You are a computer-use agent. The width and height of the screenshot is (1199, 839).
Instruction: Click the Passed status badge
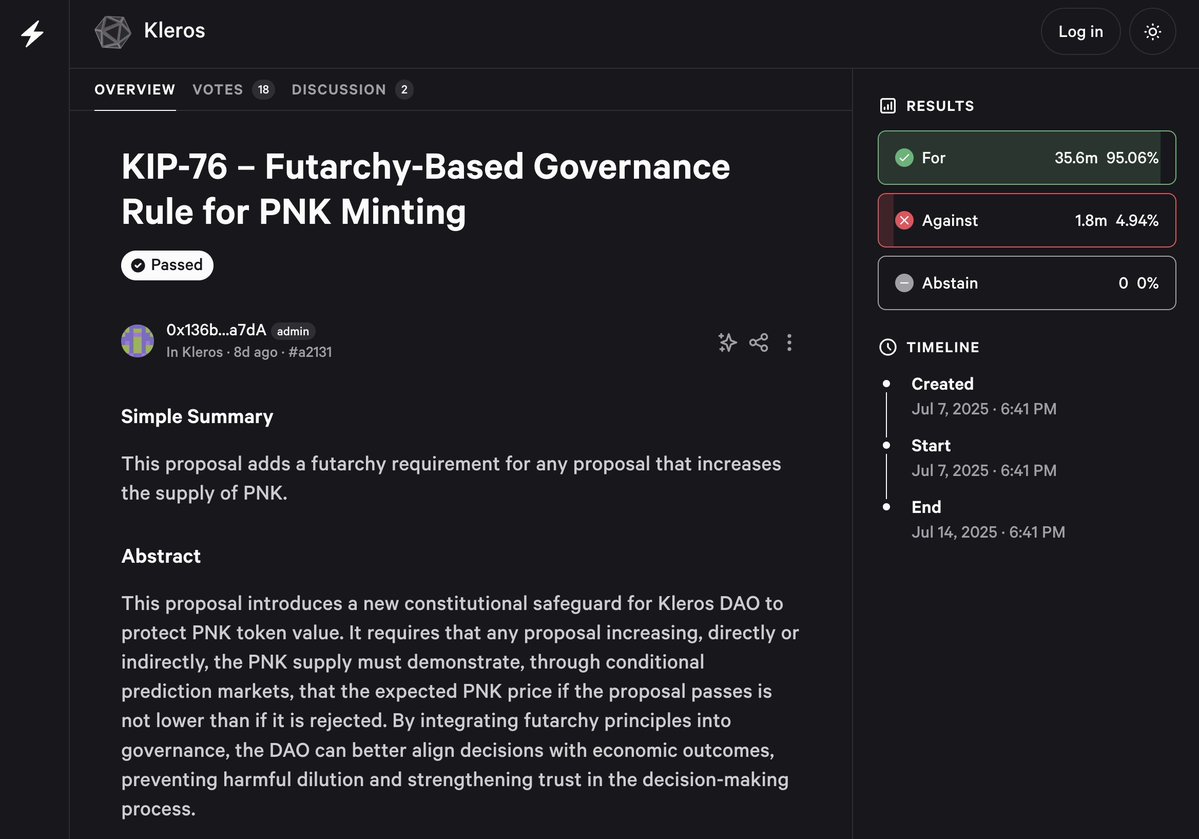(x=167, y=265)
